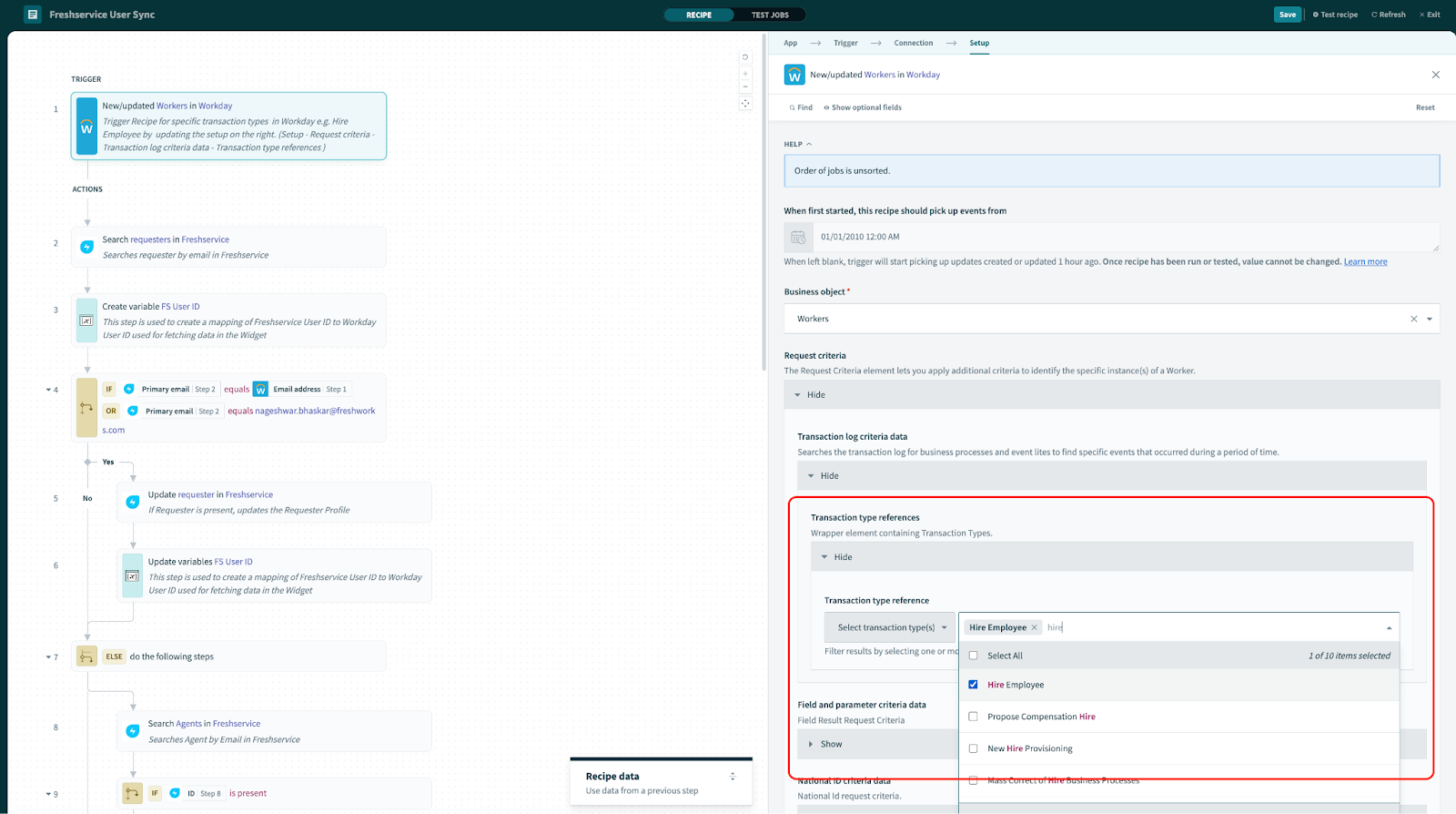1456x814 pixels.
Task: Open the Select transaction type(s) dropdown
Action: coord(890,627)
